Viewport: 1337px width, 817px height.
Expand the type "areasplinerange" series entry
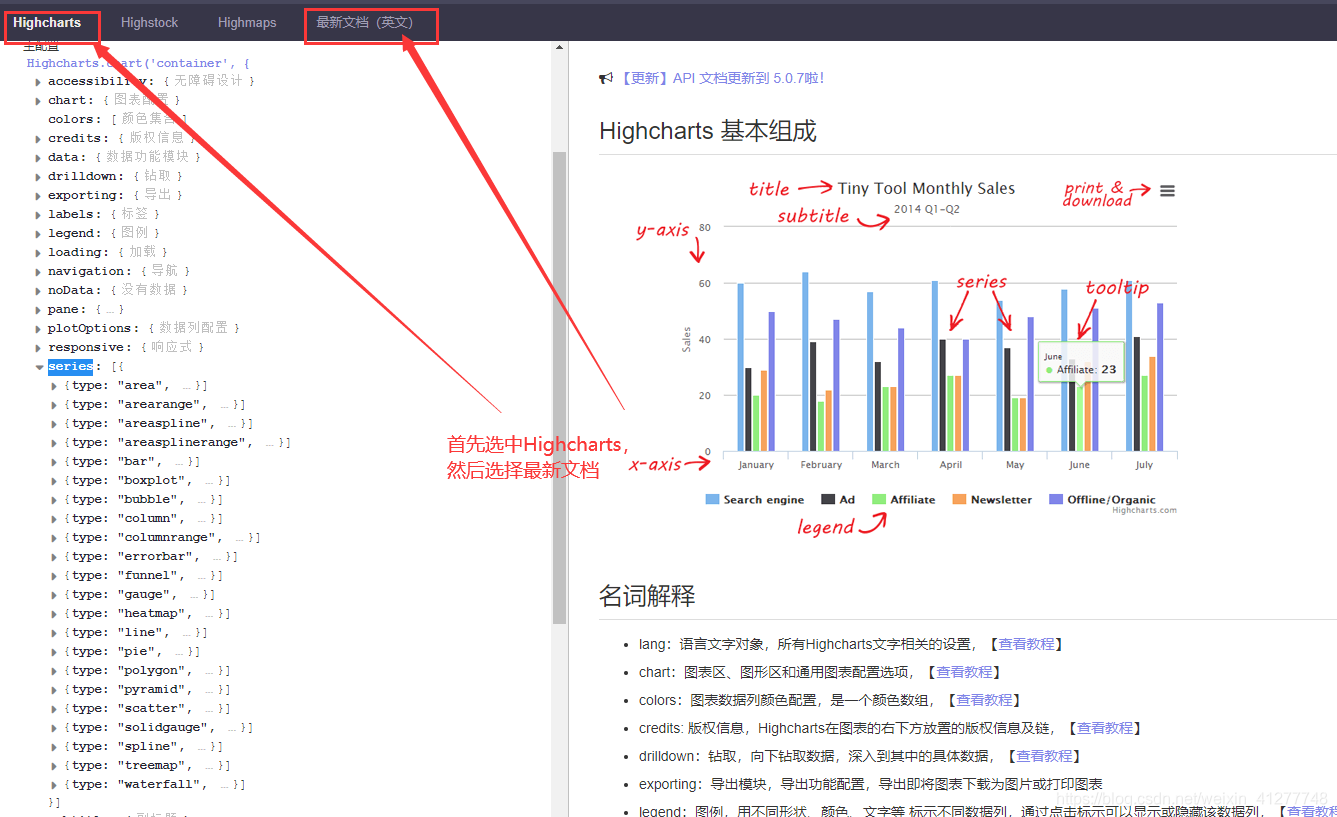pyautogui.click(x=54, y=443)
